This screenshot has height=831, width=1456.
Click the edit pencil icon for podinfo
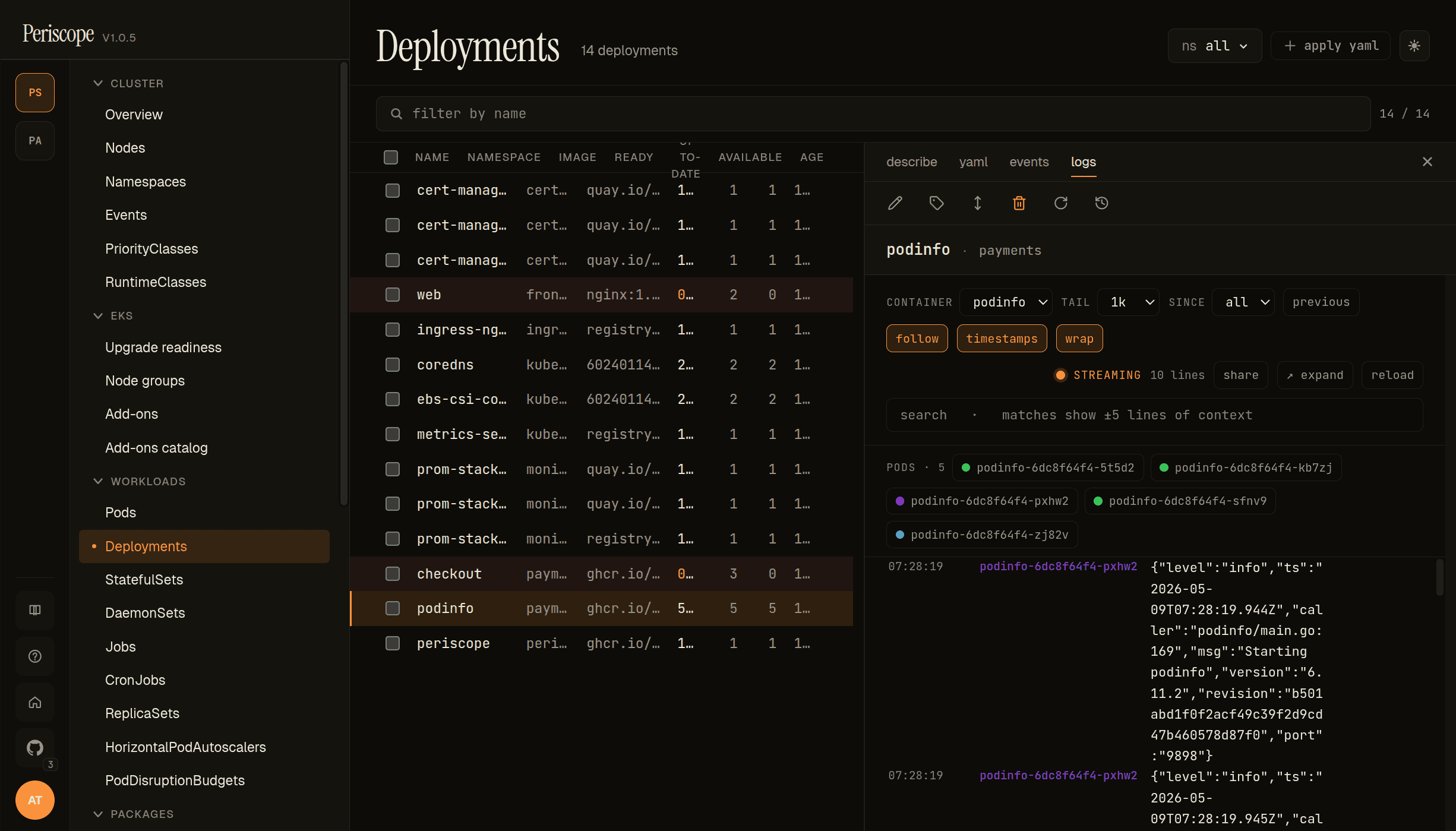pos(895,203)
